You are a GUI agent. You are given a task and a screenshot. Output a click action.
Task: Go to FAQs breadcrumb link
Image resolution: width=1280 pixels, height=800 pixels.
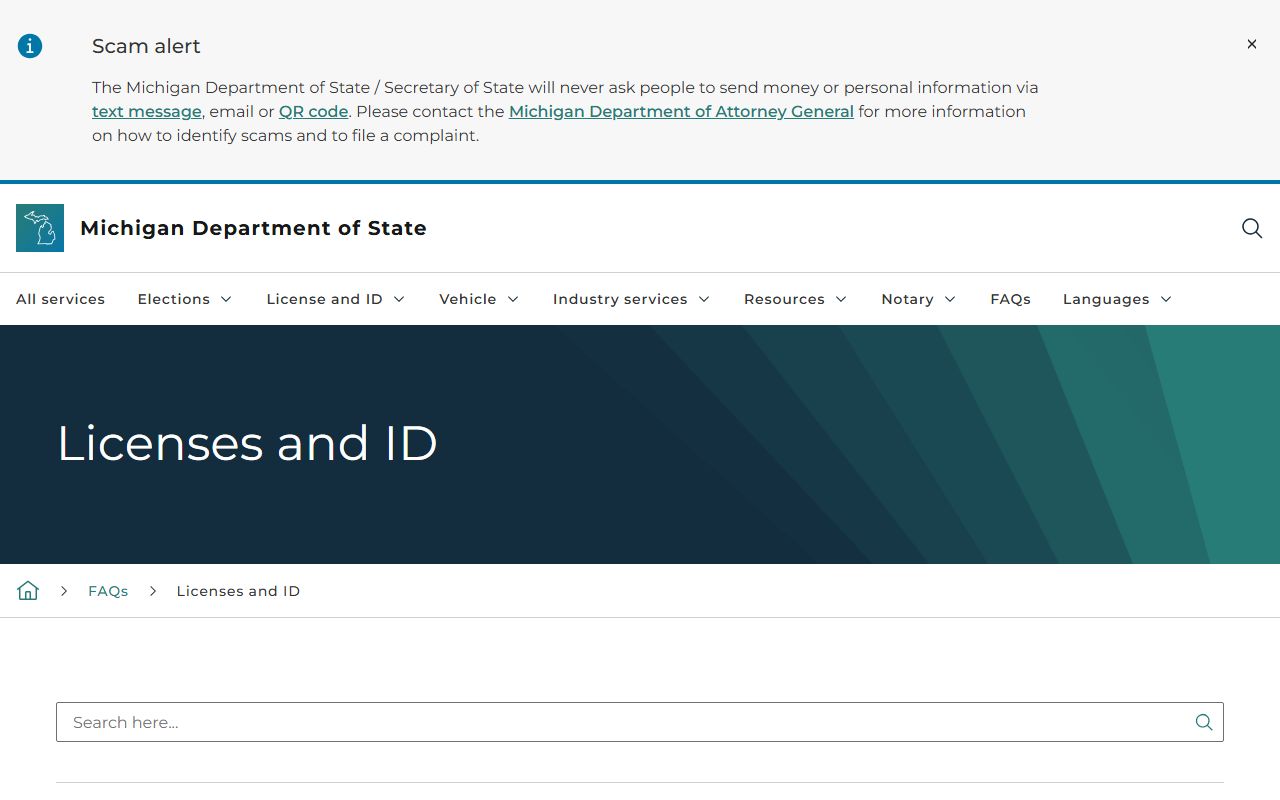coord(108,591)
